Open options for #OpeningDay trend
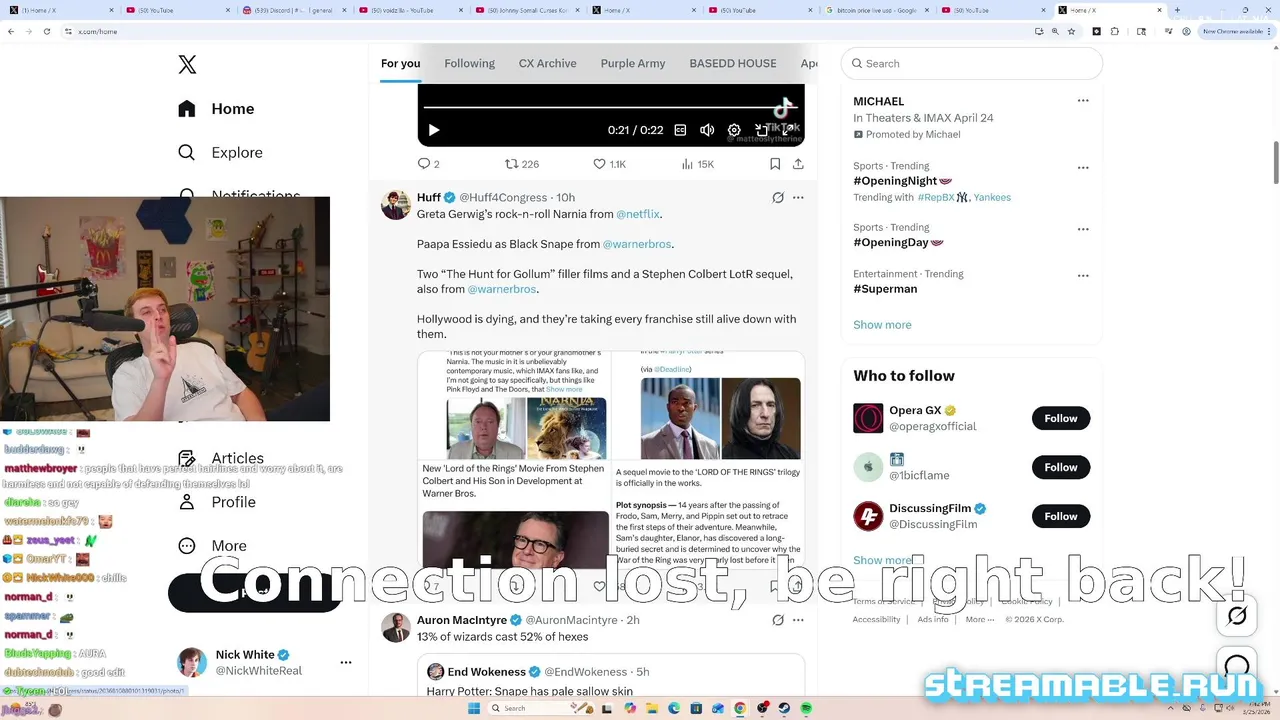1280x720 pixels. coord(1083,229)
